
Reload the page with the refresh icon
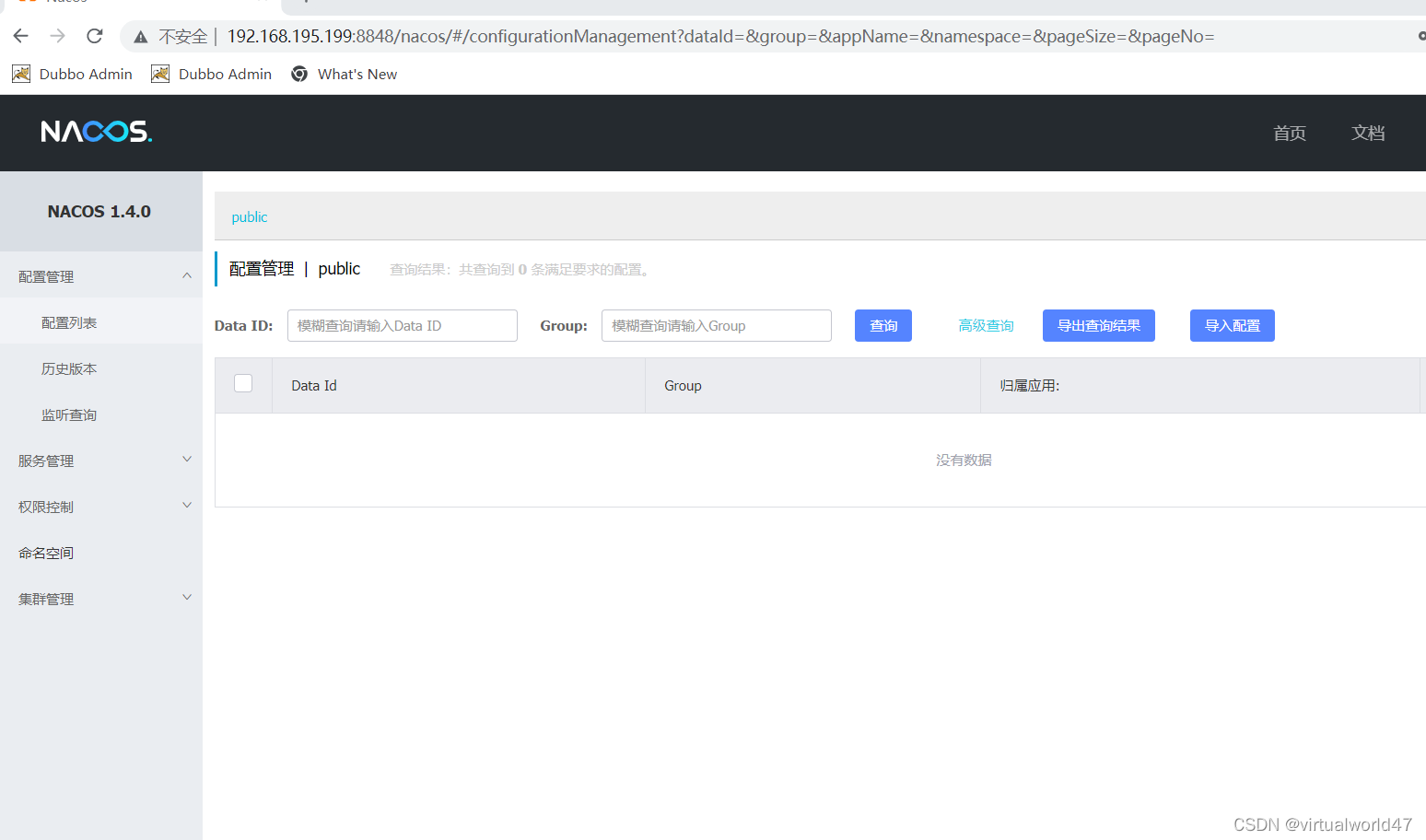coord(94,36)
